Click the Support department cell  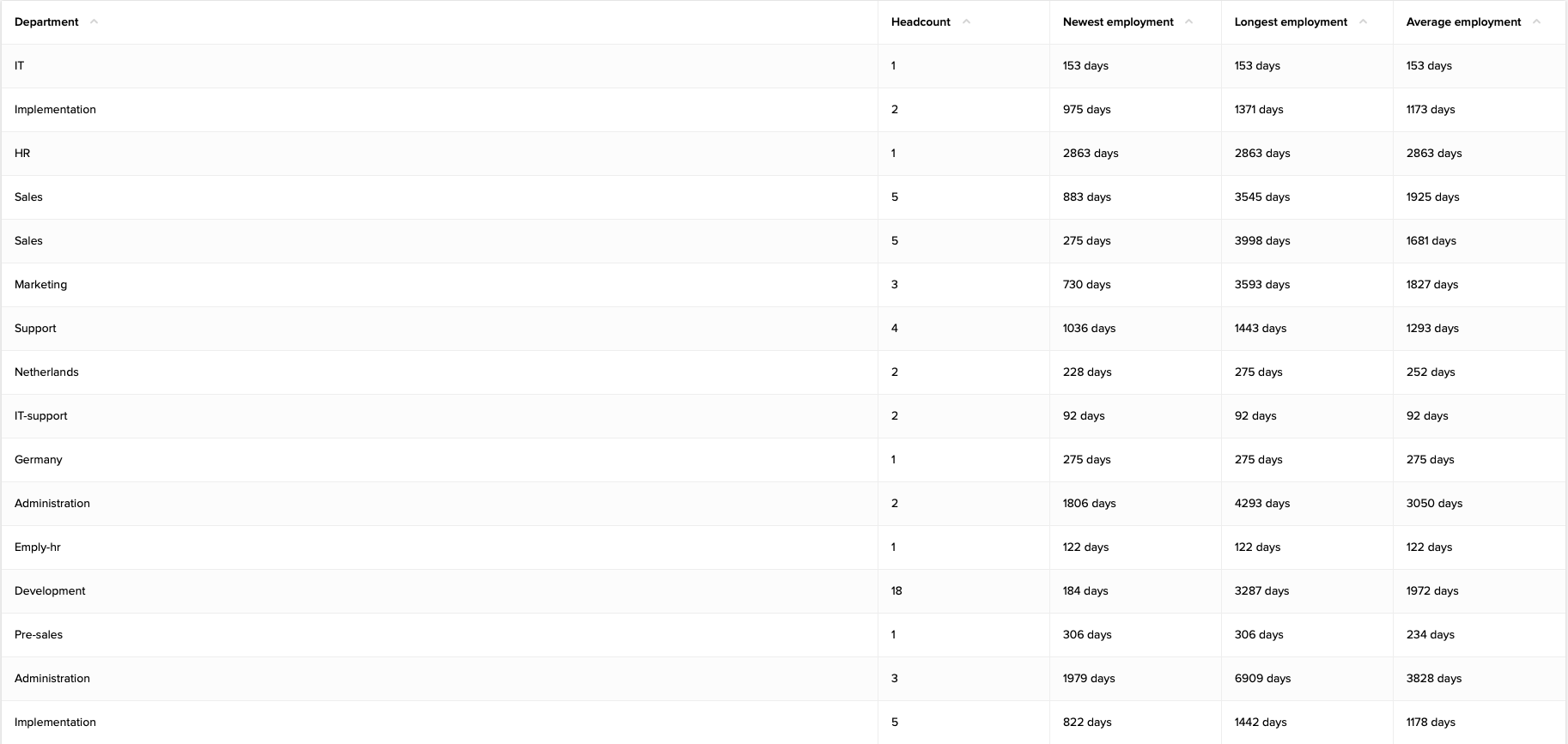35,329
